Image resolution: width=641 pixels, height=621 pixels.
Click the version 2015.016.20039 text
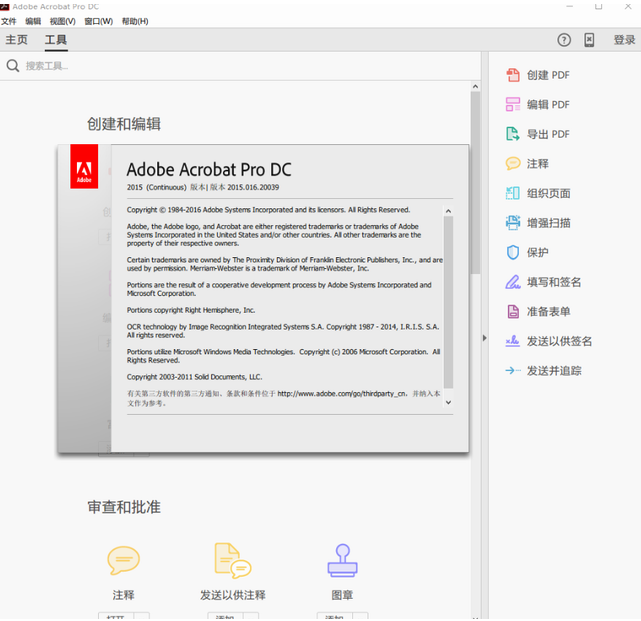point(253,187)
